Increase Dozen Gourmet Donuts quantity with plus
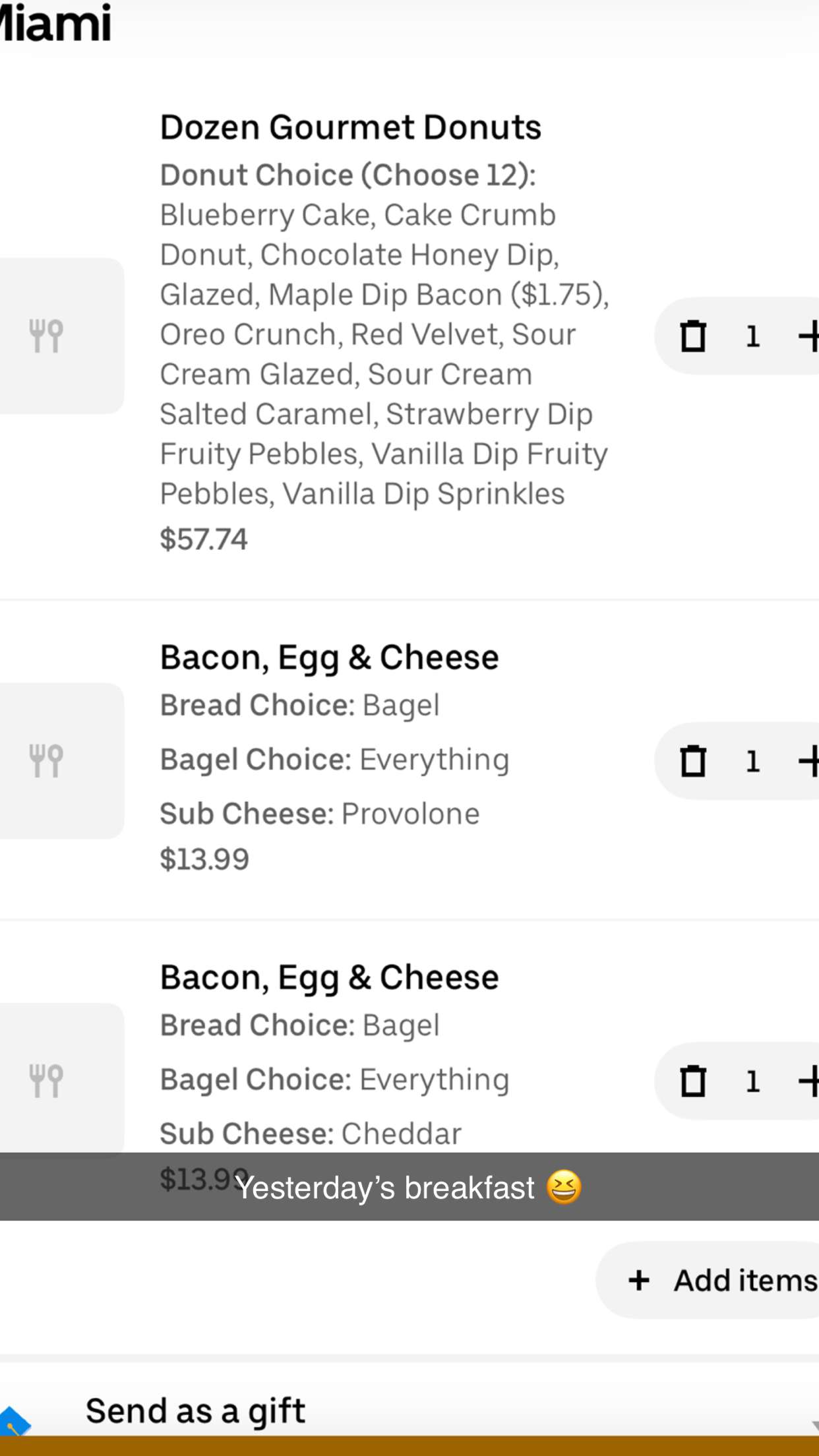This screenshot has width=819, height=1456. click(808, 336)
